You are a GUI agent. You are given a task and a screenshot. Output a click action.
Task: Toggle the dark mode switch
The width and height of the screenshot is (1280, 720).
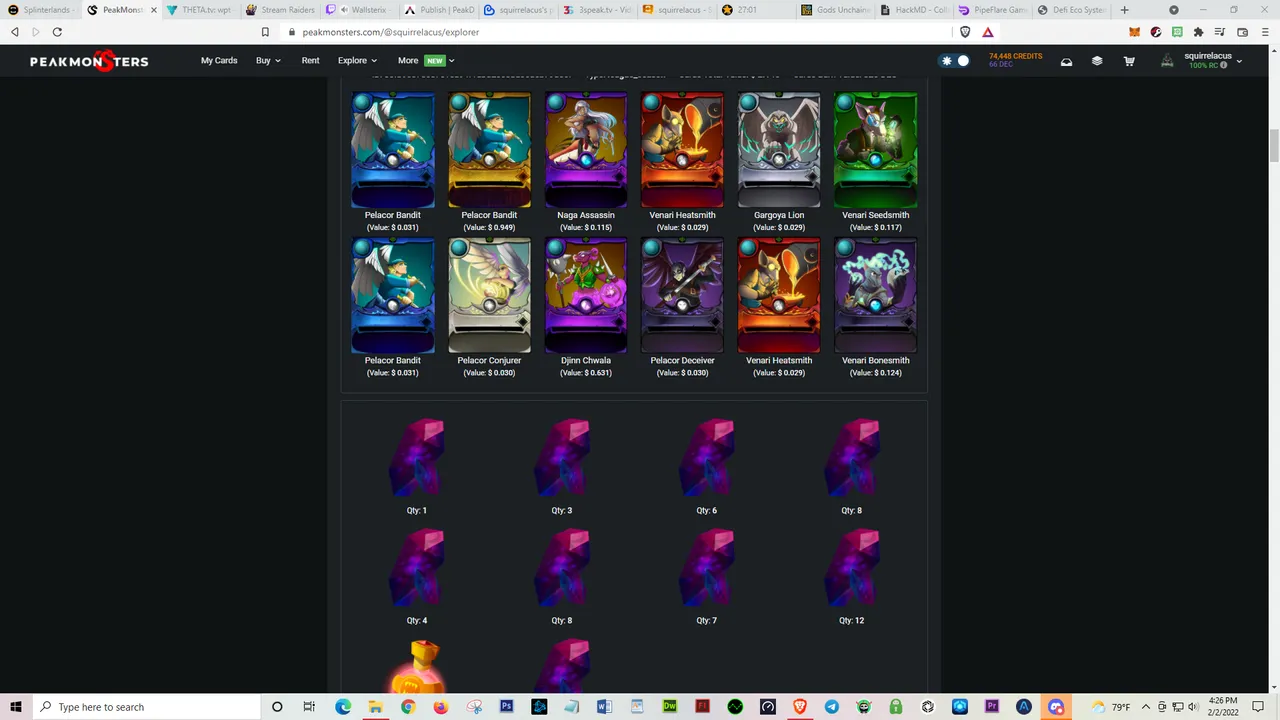pyautogui.click(x=956, y=61)
